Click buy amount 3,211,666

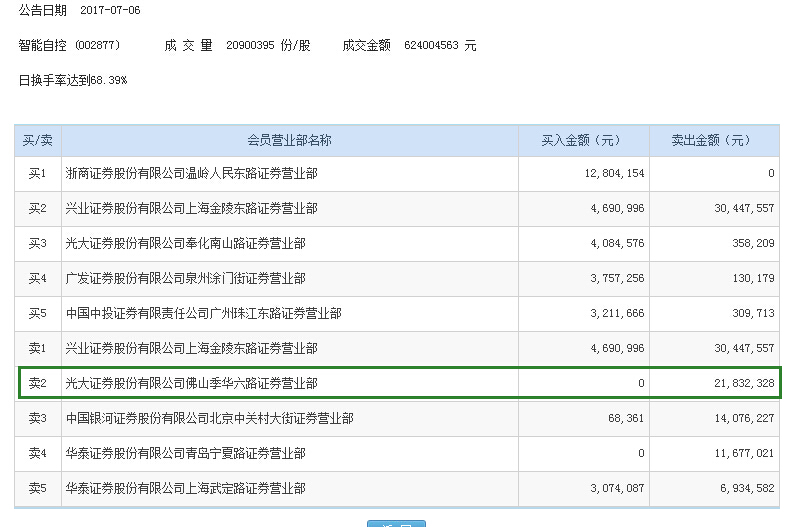coord(617,313)
